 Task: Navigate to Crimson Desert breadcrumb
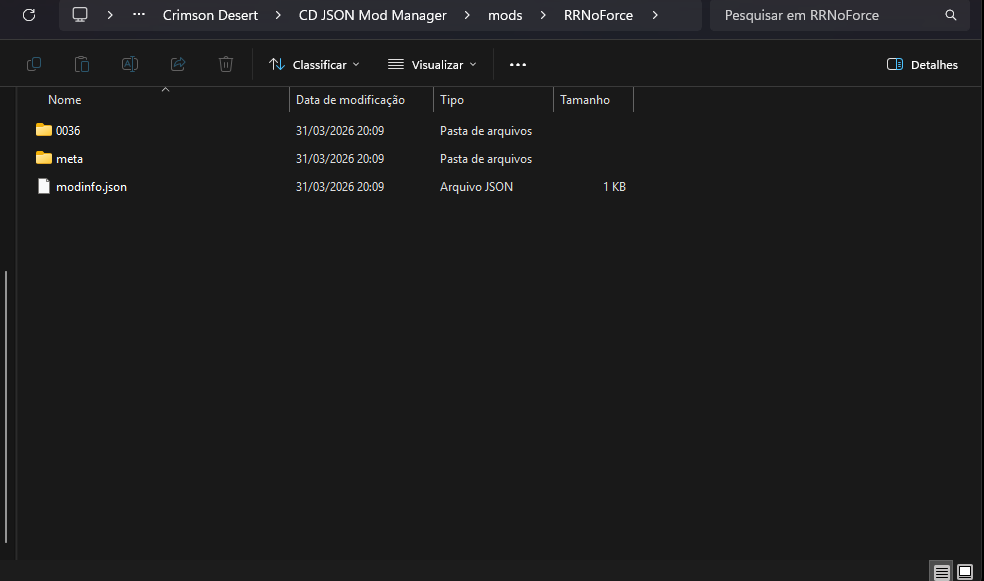(x=210, y=15)
